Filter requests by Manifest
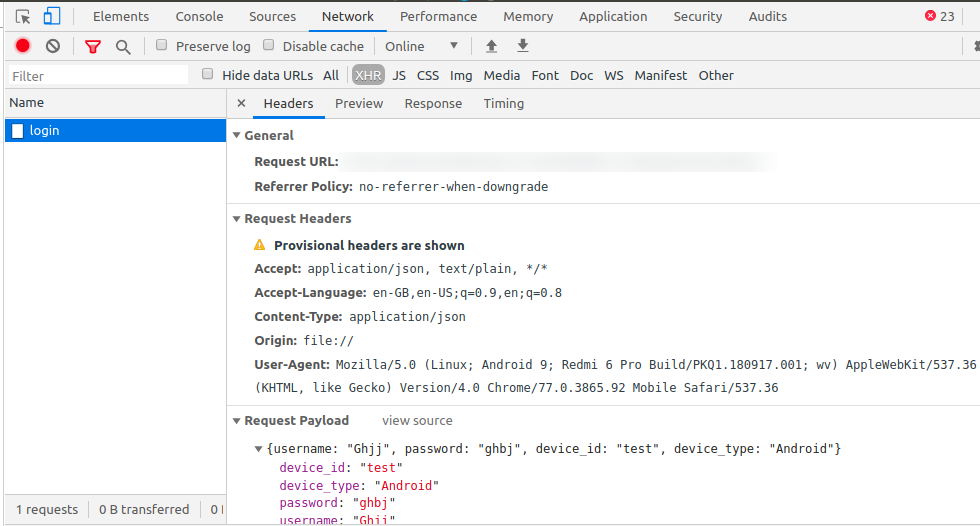 pyautogui.click(x=661, y=76)
